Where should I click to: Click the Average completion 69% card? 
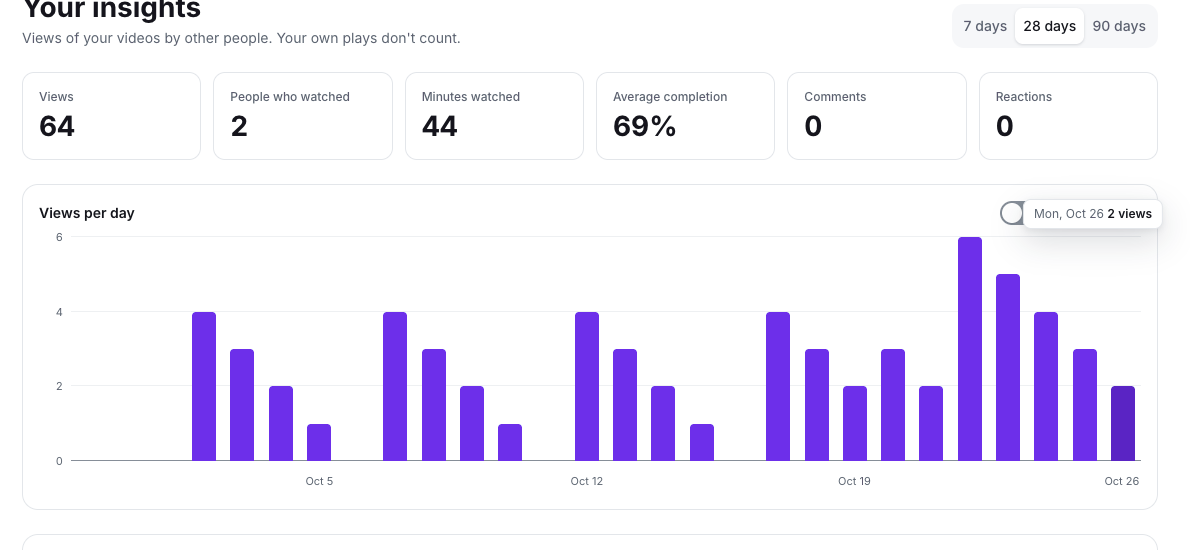coord(685,116)
